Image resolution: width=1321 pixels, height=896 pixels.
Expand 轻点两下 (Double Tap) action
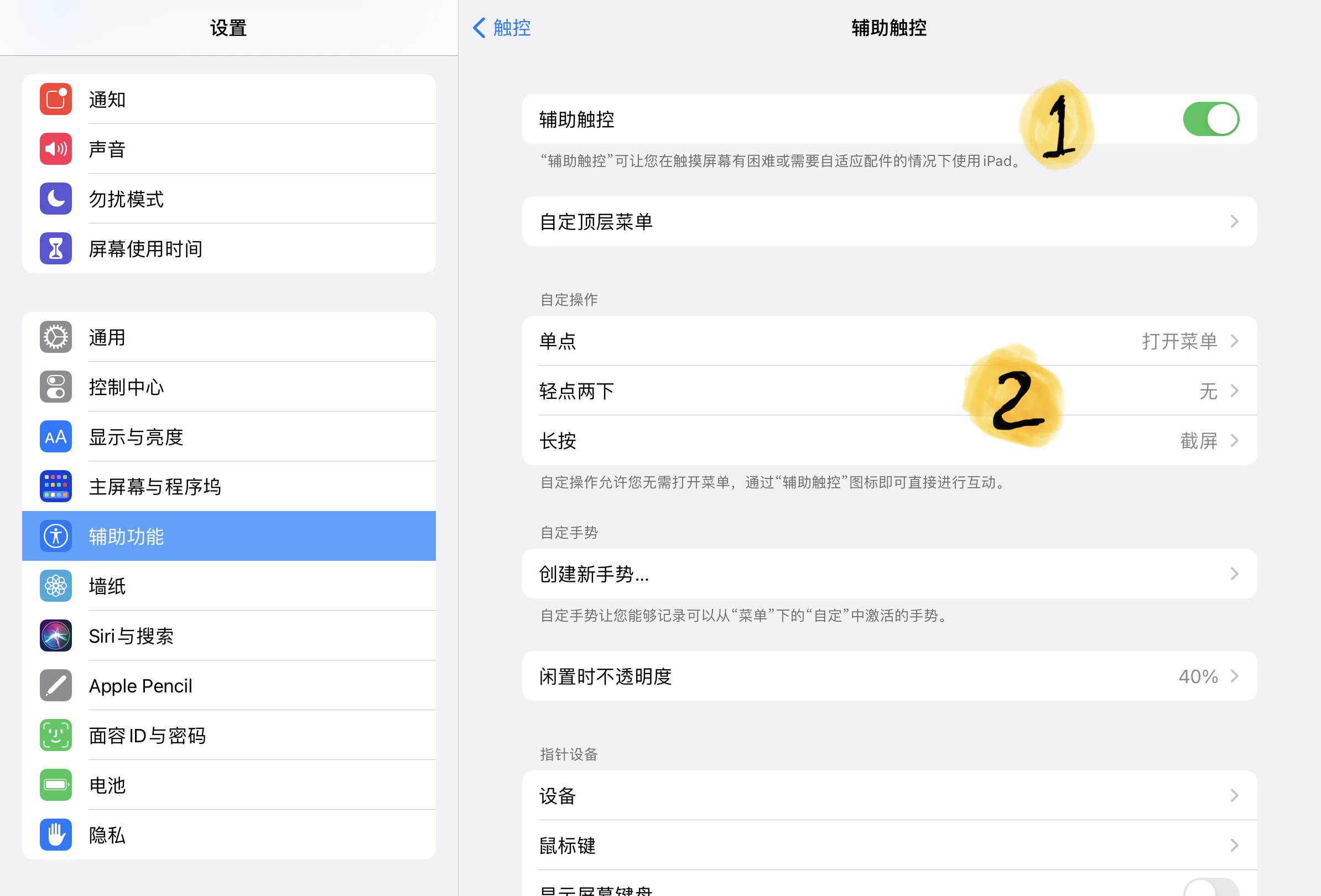tap(889, 390)
